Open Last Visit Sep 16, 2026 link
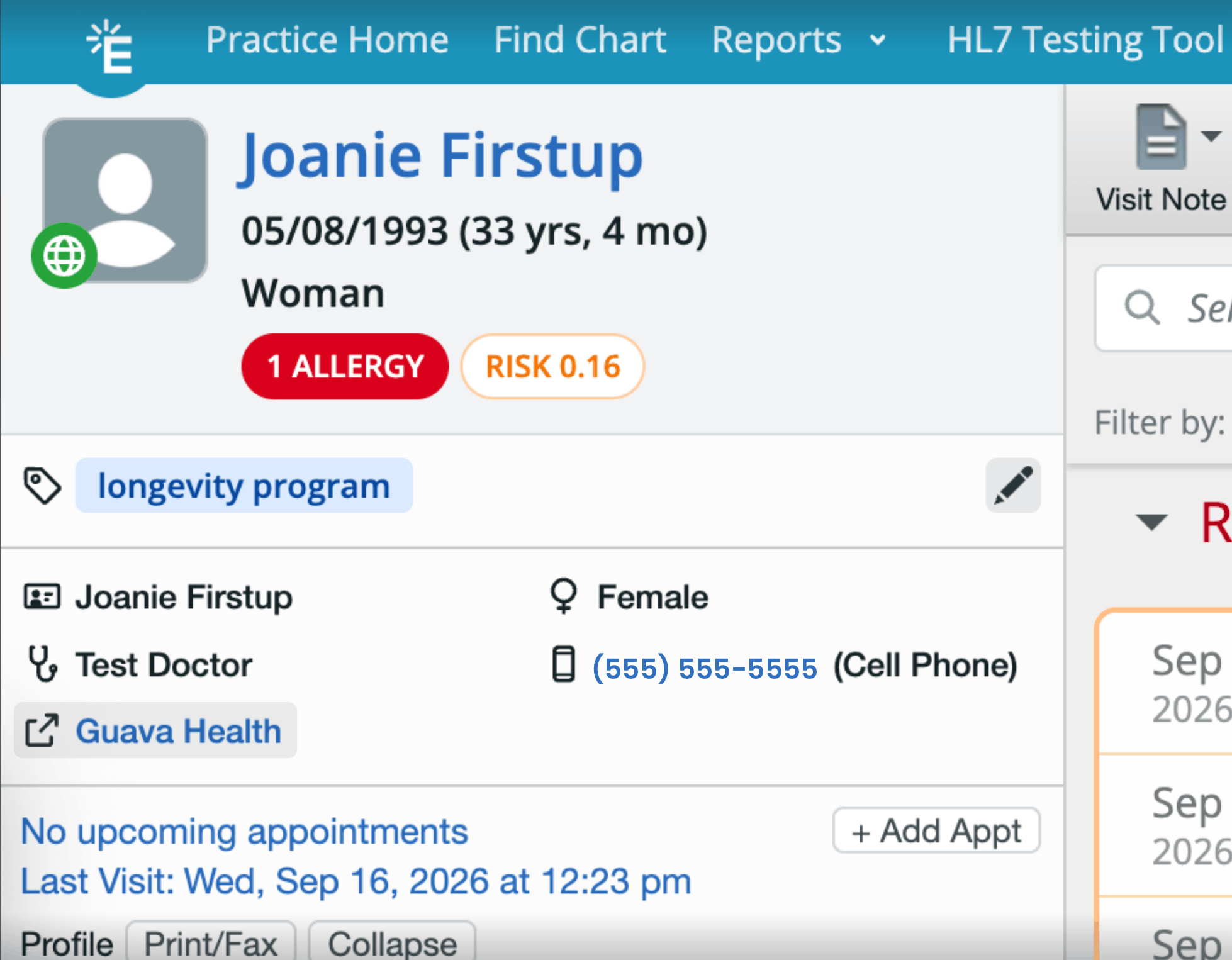The image size is (1232, 960). [356, 881]
